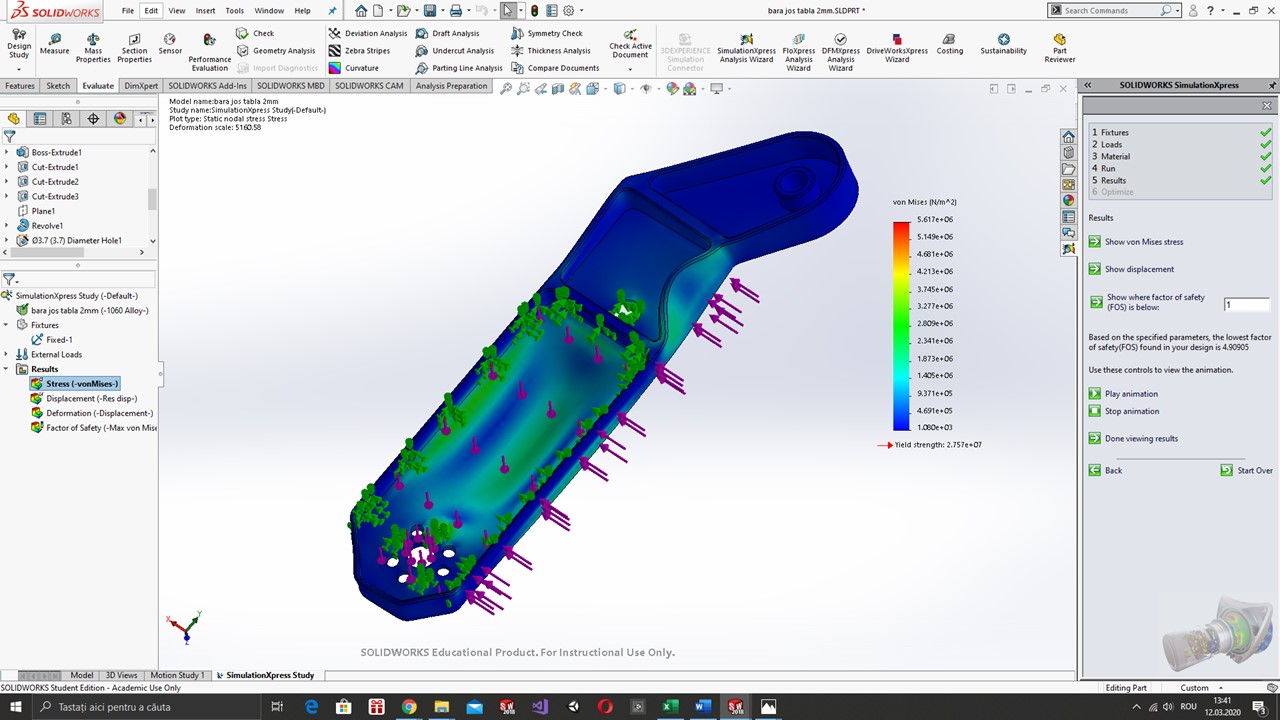The width and height of the screenshot is (1280, 720).
Task: Open the Costing tool
Action: 950,44
